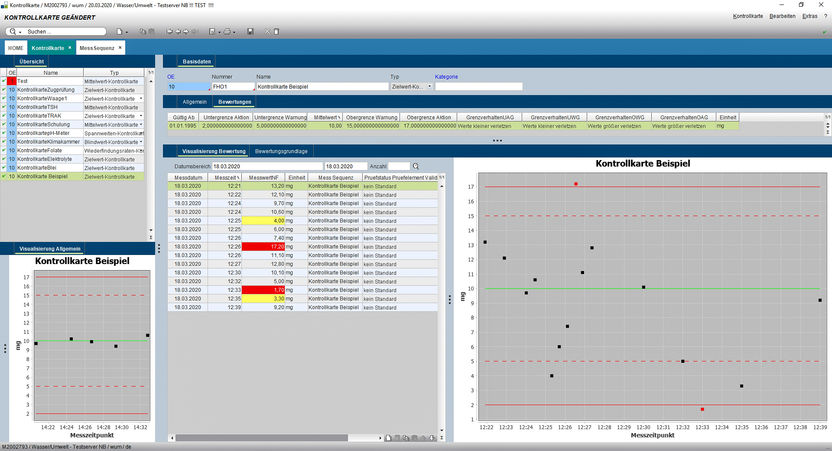Viewport: 832px width, 451px height.
Task: Click the first navigation arrow icon
Action: (169, 32)
